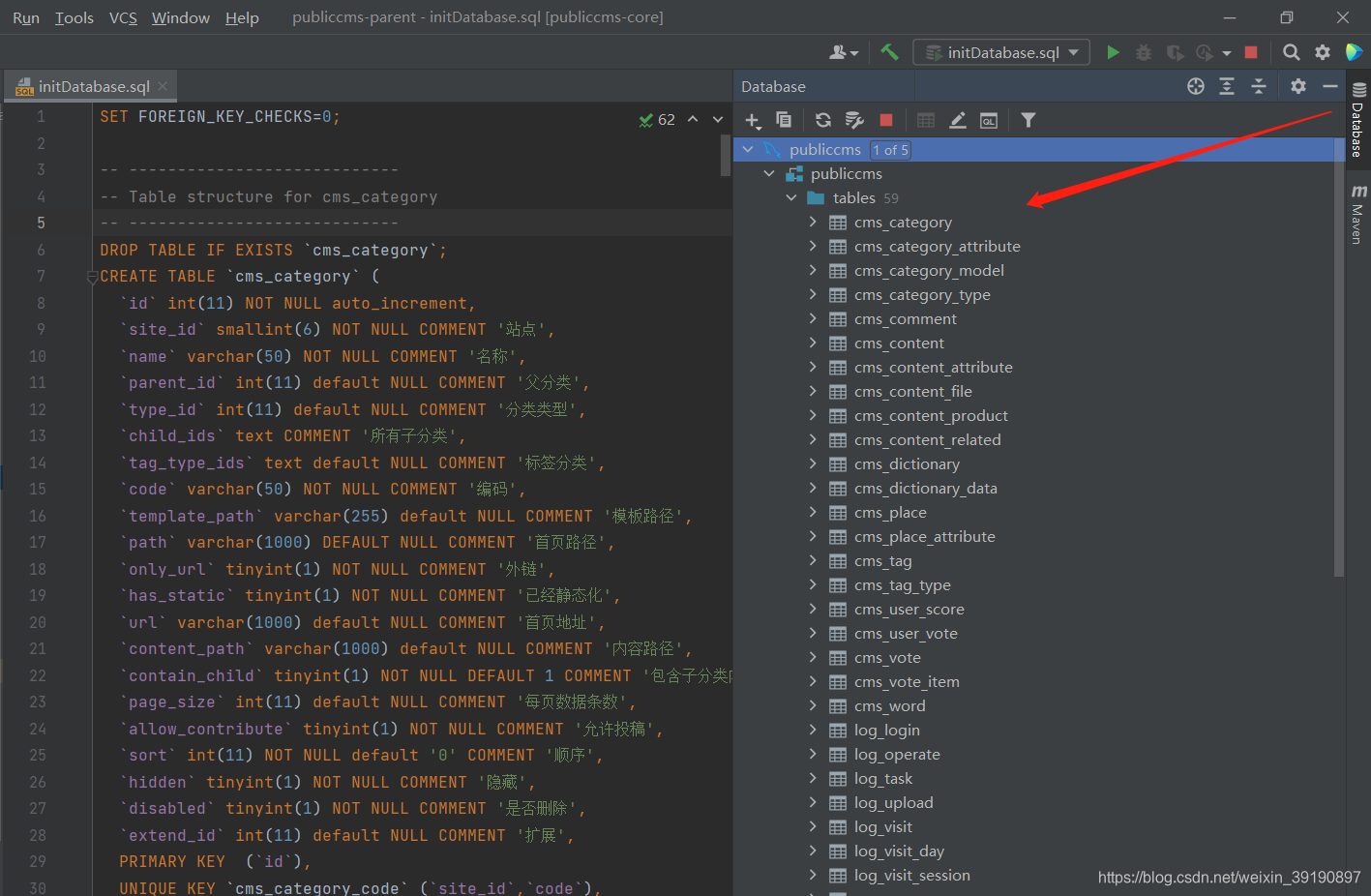Select cms_category_attribute table

937,246
